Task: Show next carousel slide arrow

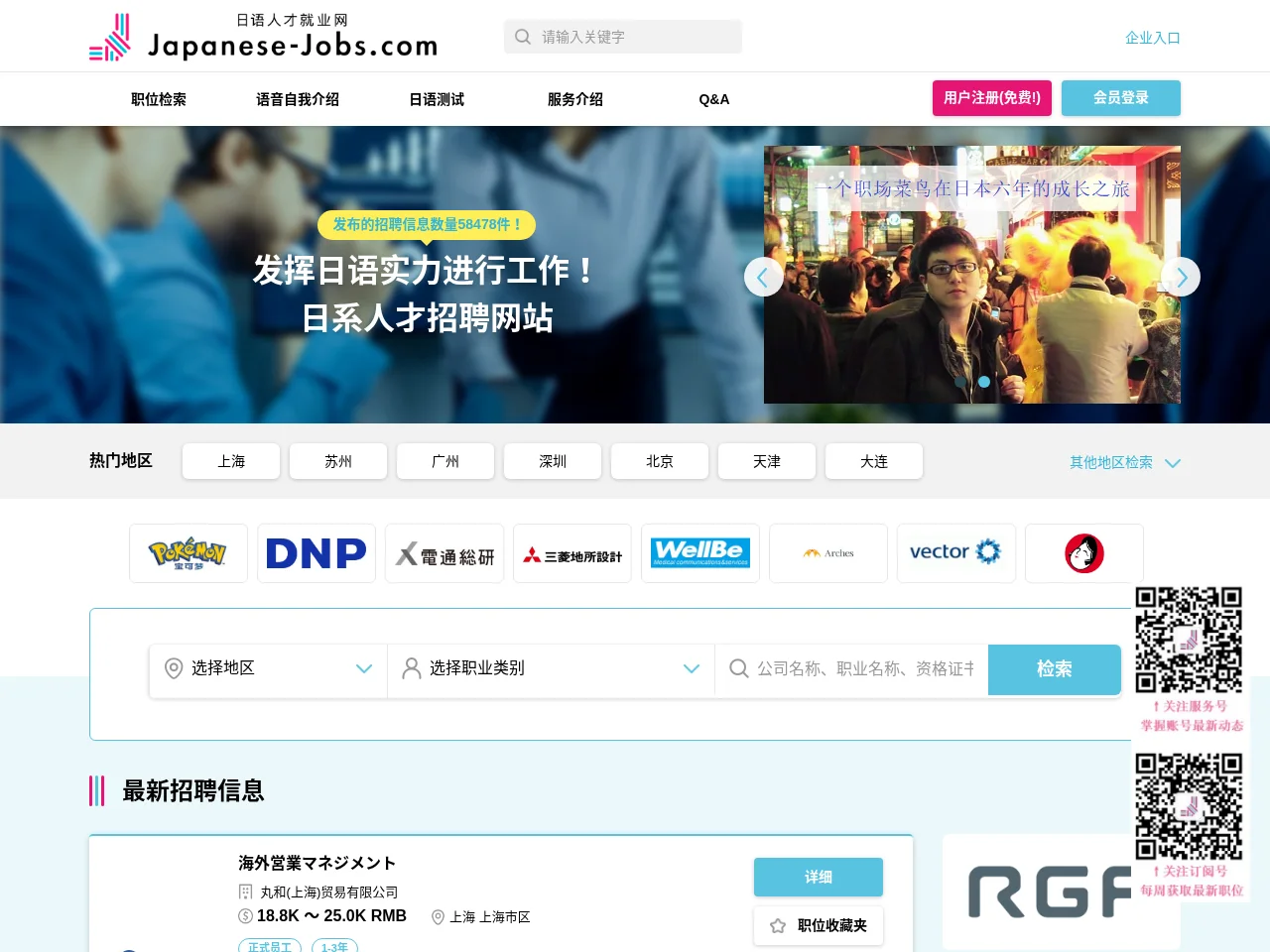Action: pyautogui.click(x=1181, y=277)
